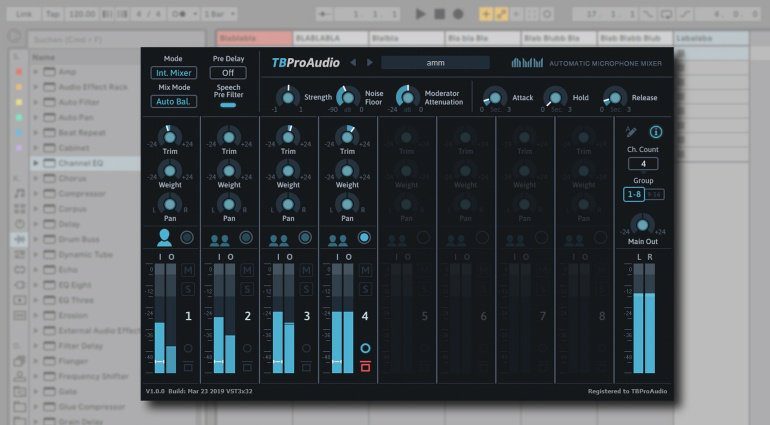Image resolution: width=770 pixels, height=425 pixels.
Task: Solo channel 3 with the S button
Action: click(306, 289)
